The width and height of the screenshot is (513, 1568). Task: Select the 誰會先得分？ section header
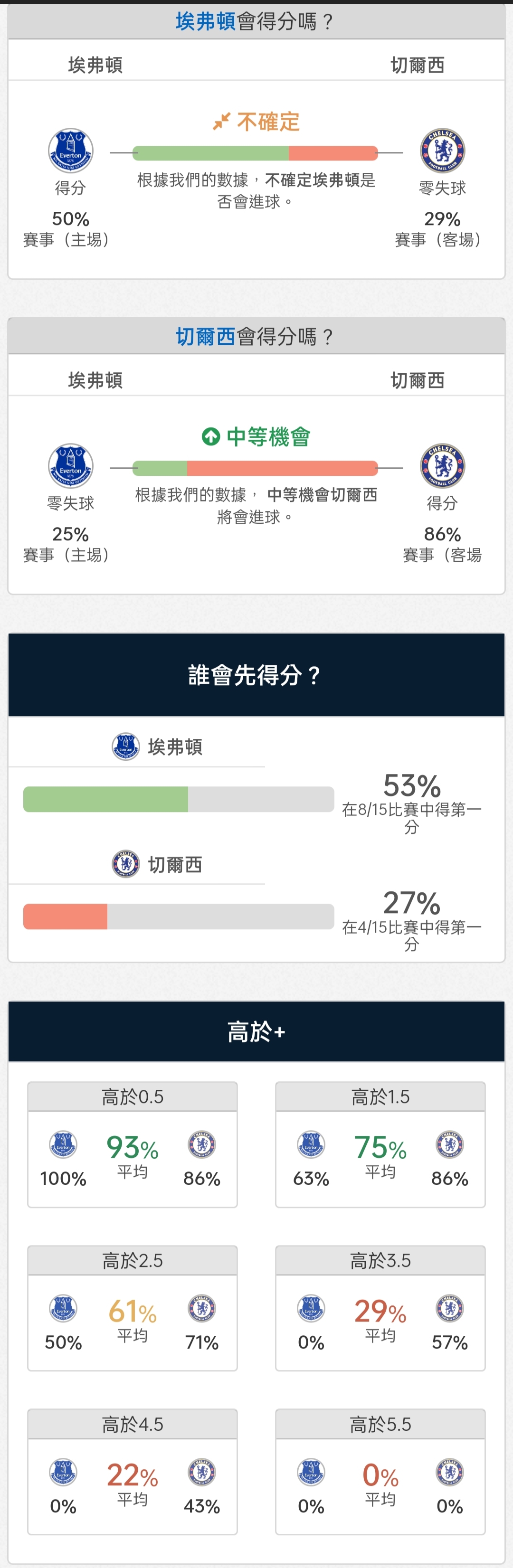coord(256,675)
